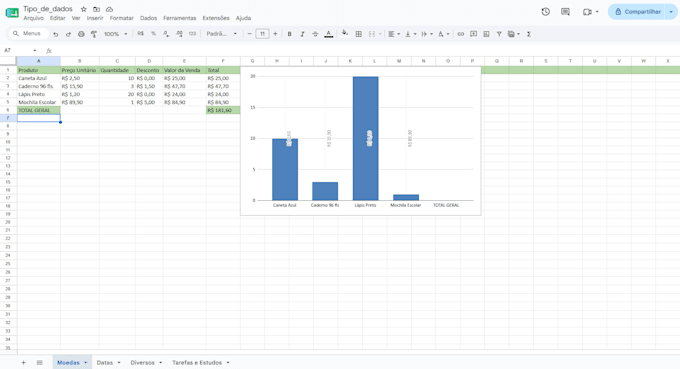Screen dimensions: 680x369
Task: Open version history
Action: coord(546,12)
